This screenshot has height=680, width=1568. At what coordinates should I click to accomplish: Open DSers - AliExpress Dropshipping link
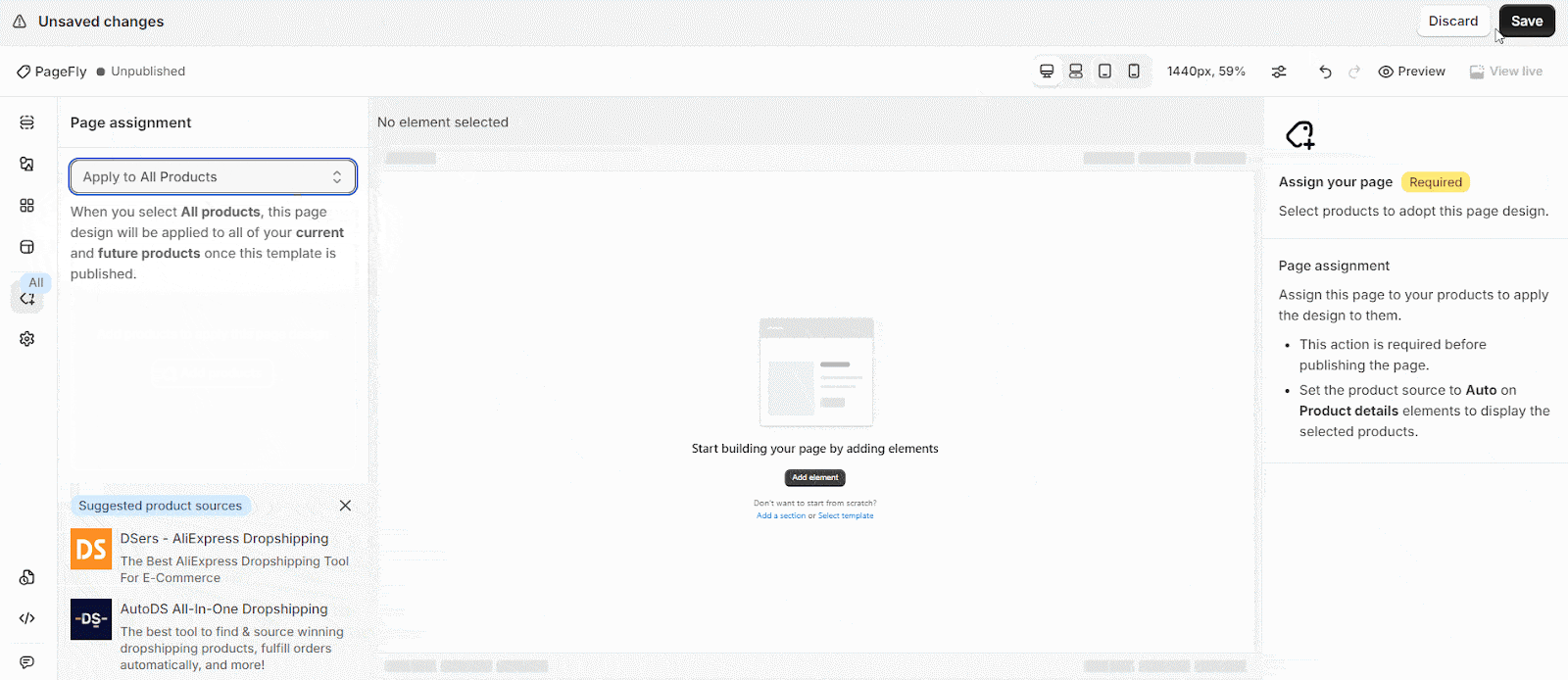click(224, 539)
